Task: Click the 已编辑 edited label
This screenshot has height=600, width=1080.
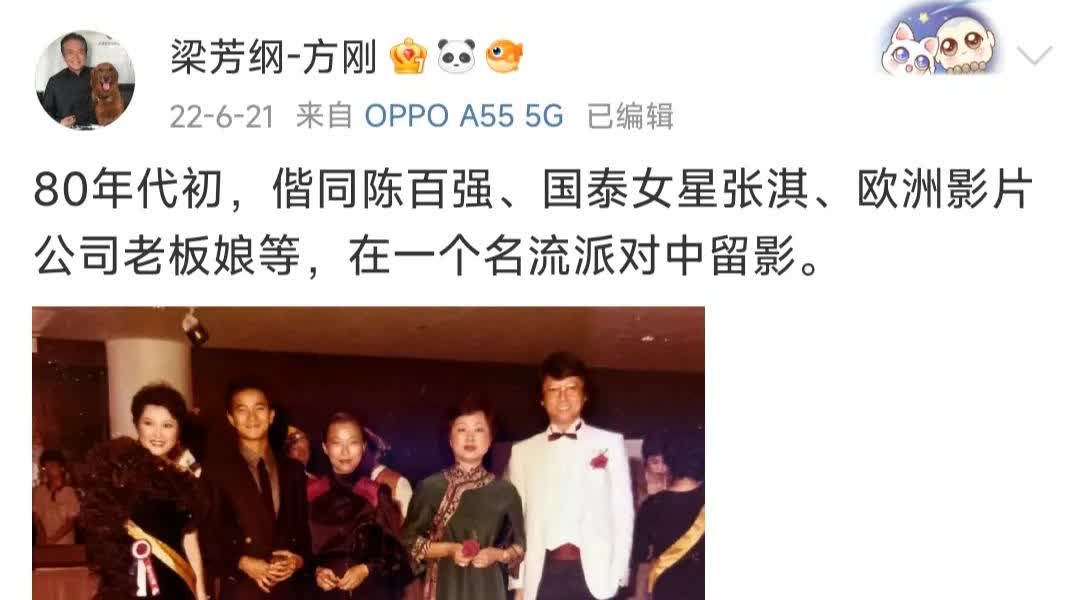Action: (x=630, y=116)
